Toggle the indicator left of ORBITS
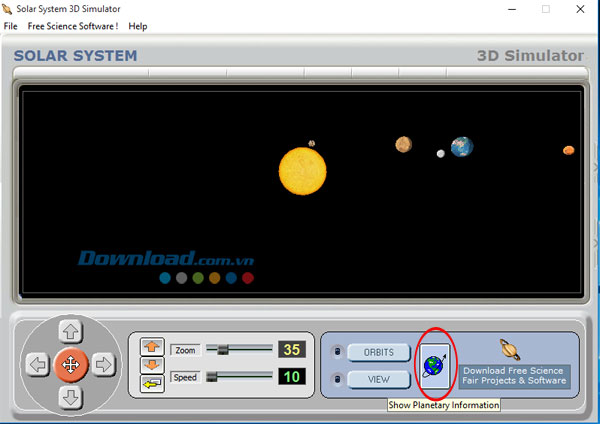The image size is (600, 424). (337, 352)
